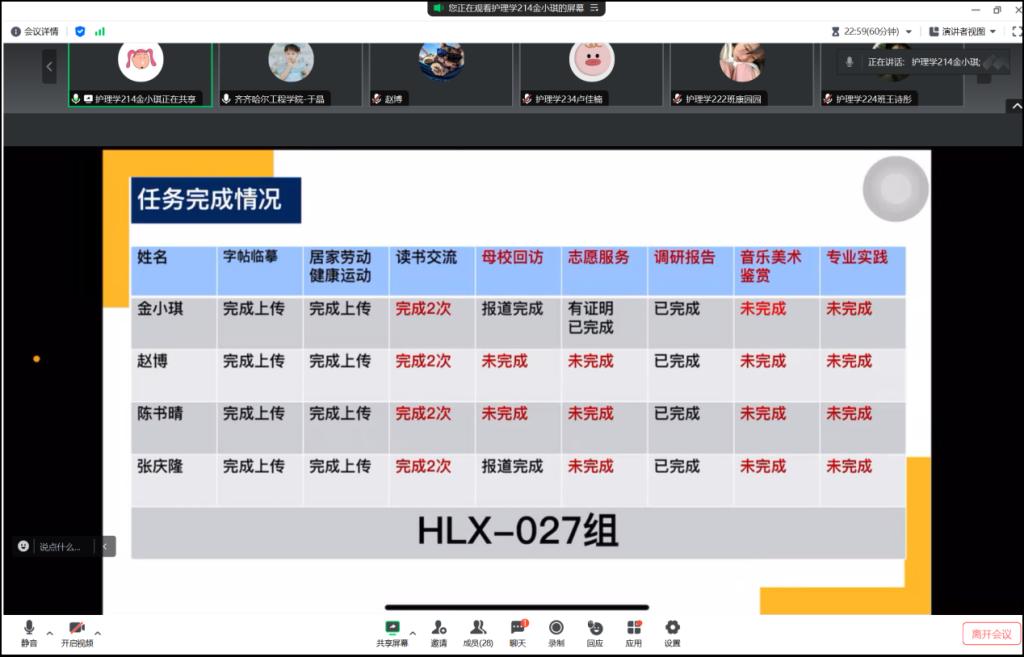
Task: Open the 演讲者视图 view dropdown
Action: 962,31
